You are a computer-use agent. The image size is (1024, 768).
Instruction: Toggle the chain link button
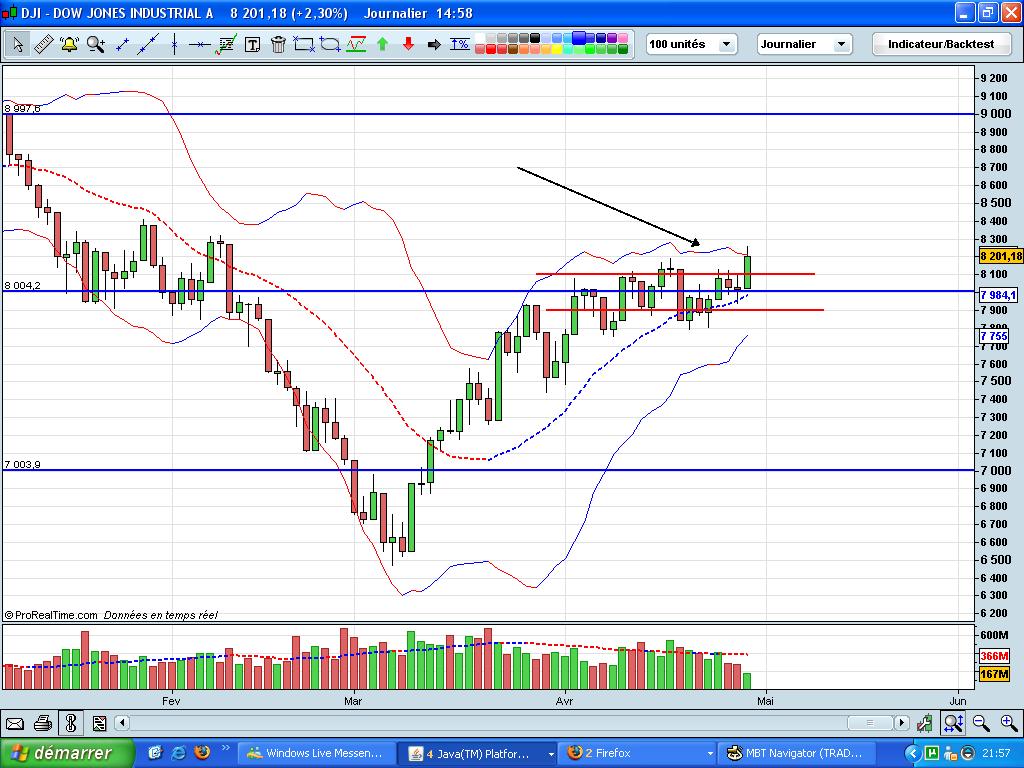(x=71, y=724)
